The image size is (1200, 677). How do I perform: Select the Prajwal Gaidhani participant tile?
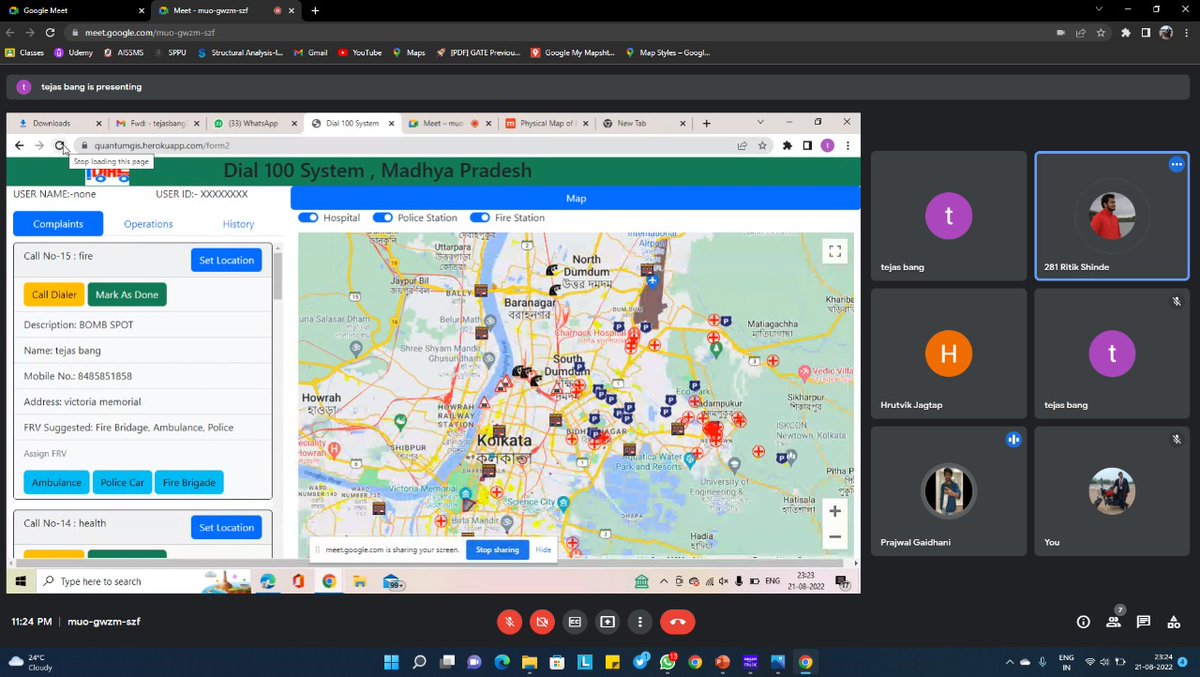[x=948, y=491]
